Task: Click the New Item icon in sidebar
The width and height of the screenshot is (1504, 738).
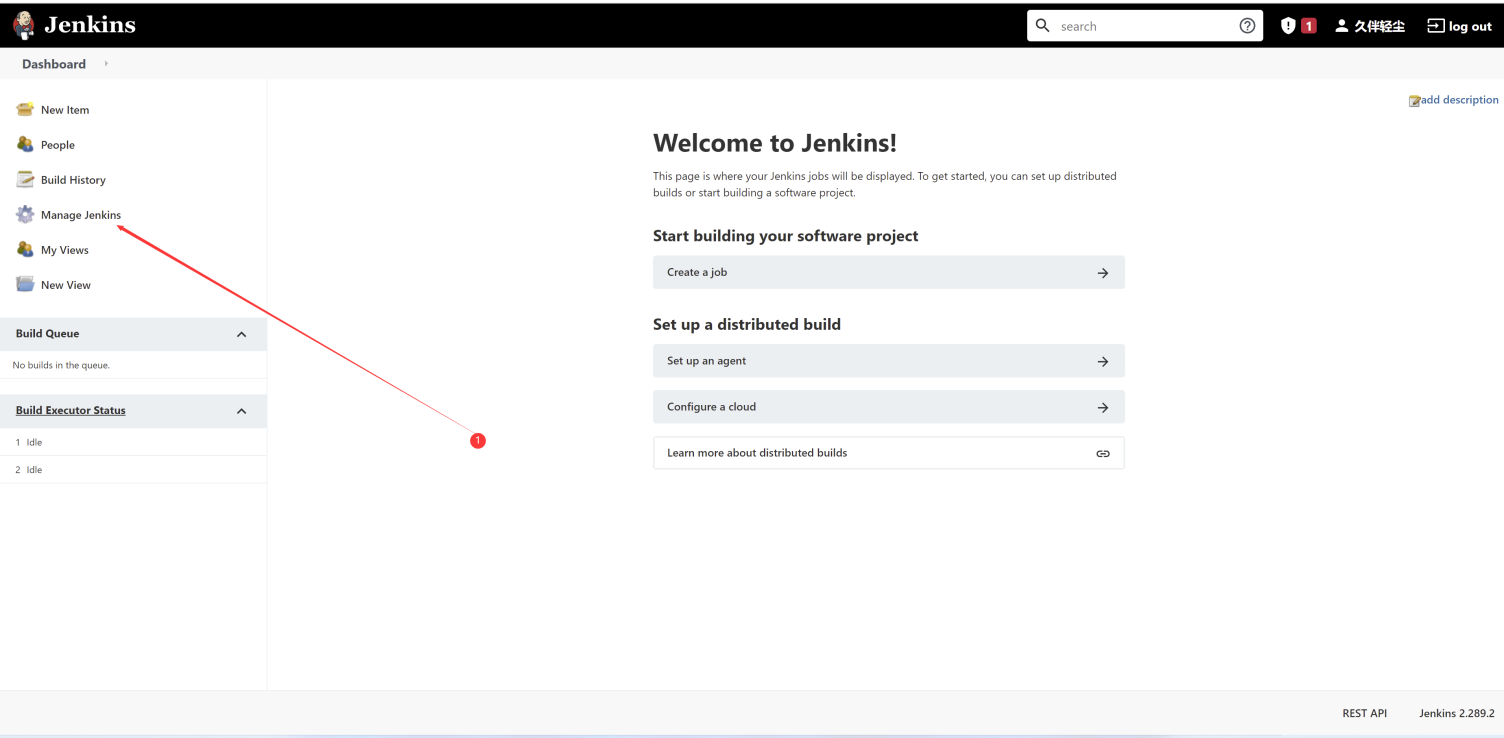Action: click(25, 109)
